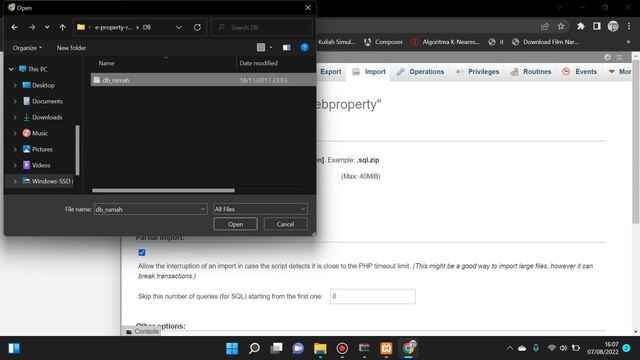The width and height of the screenshot is (640, 360).
Task: Open XAMPP from taskbar
Action: coord(386,348)
